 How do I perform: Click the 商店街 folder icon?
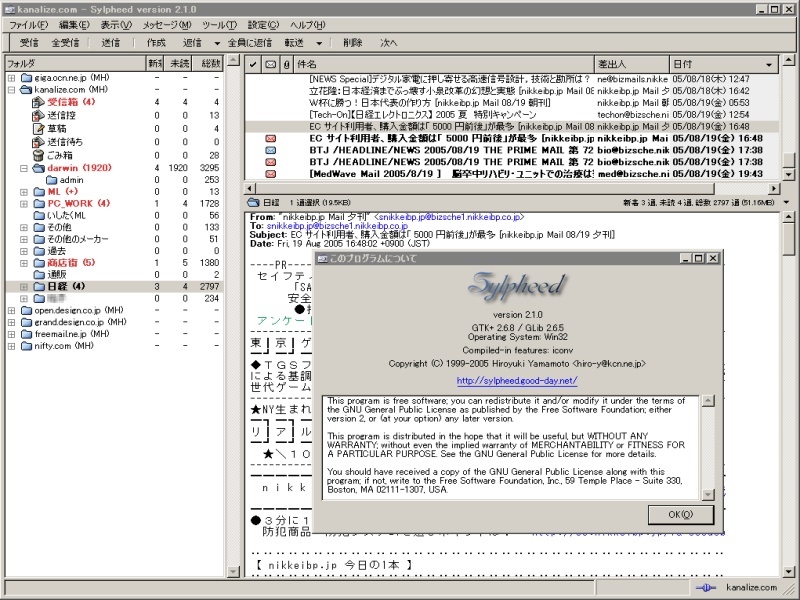[x=39, y=263]
